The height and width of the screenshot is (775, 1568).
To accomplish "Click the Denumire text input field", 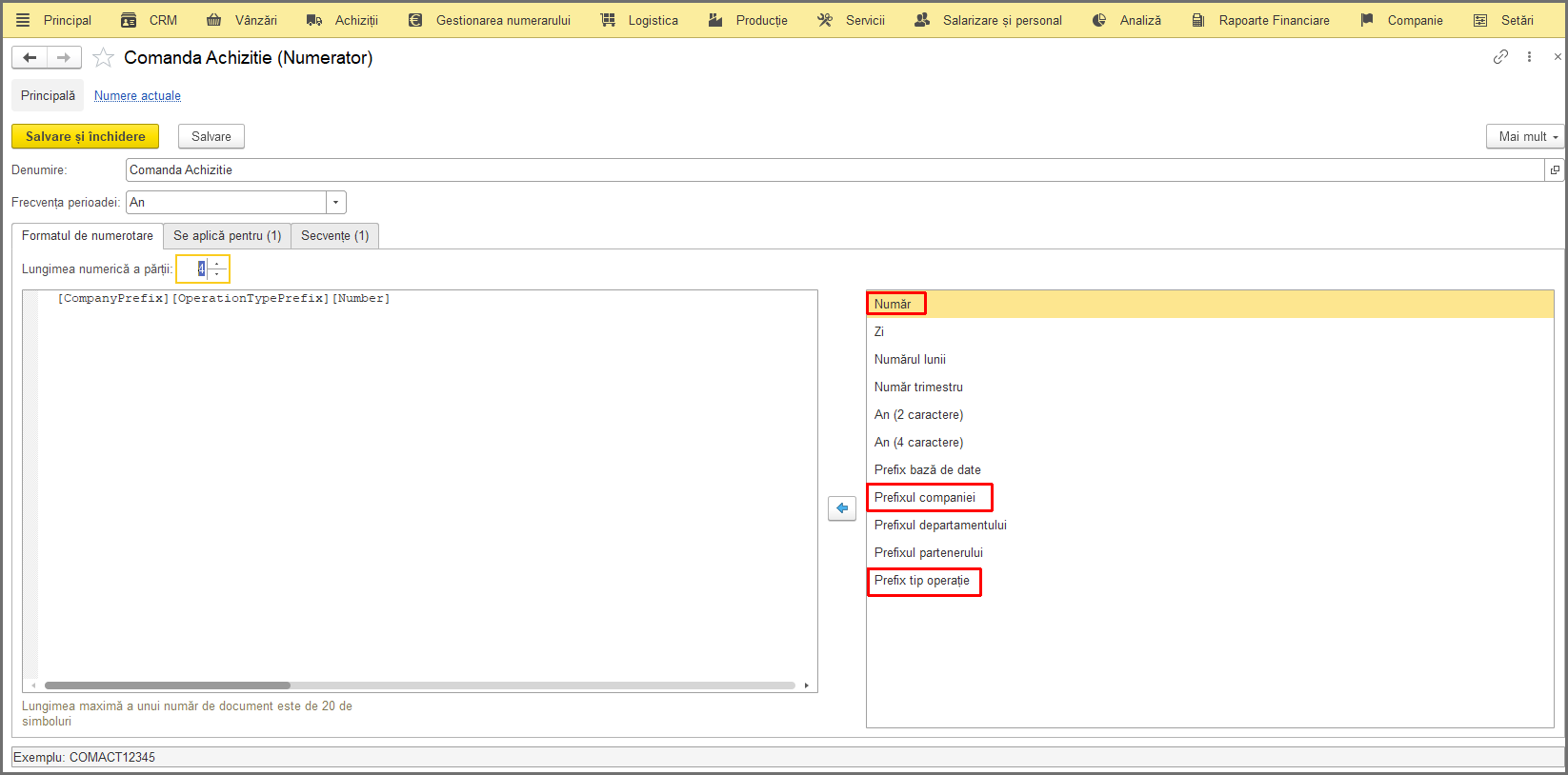I will (834, 170).
